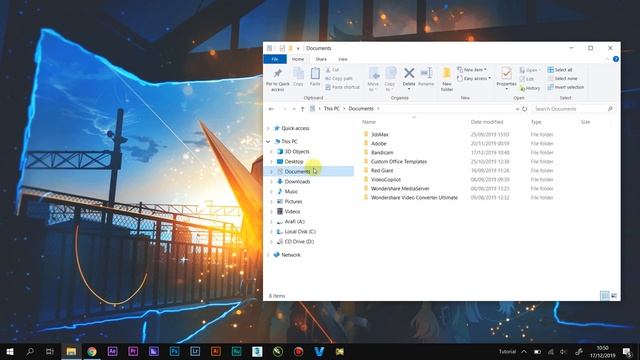640x360 pixels.
Task: Click the Back navigation arrow
Action: (x=271, y=109)
